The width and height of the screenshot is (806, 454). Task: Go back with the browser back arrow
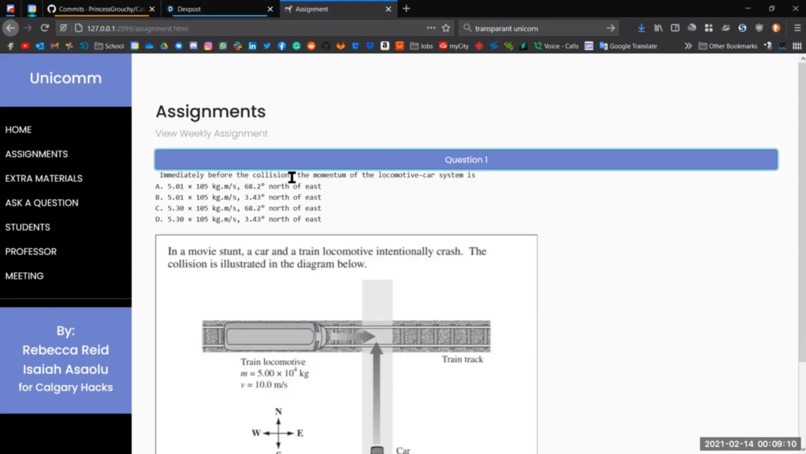(10, 28)
